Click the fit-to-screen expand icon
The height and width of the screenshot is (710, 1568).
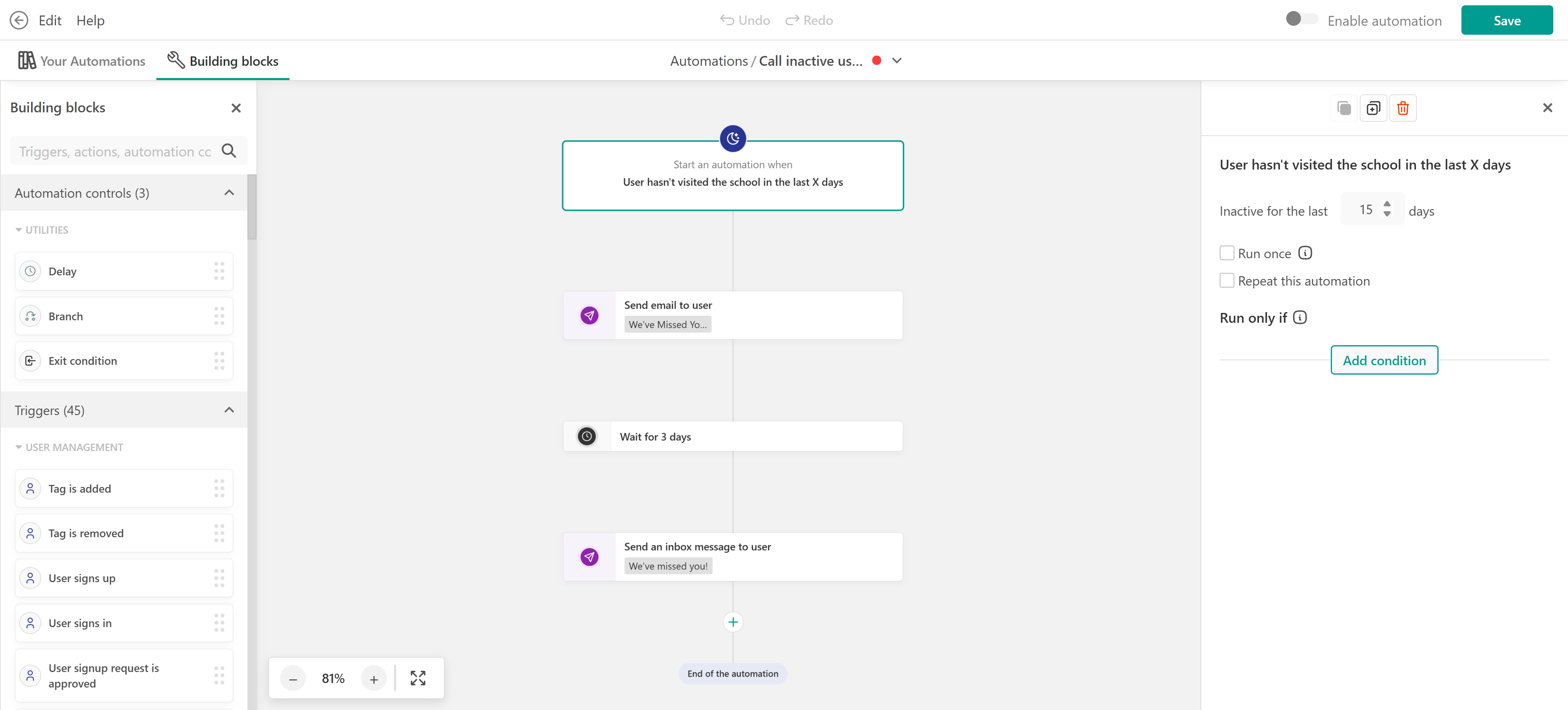click(x=418, y=678)
